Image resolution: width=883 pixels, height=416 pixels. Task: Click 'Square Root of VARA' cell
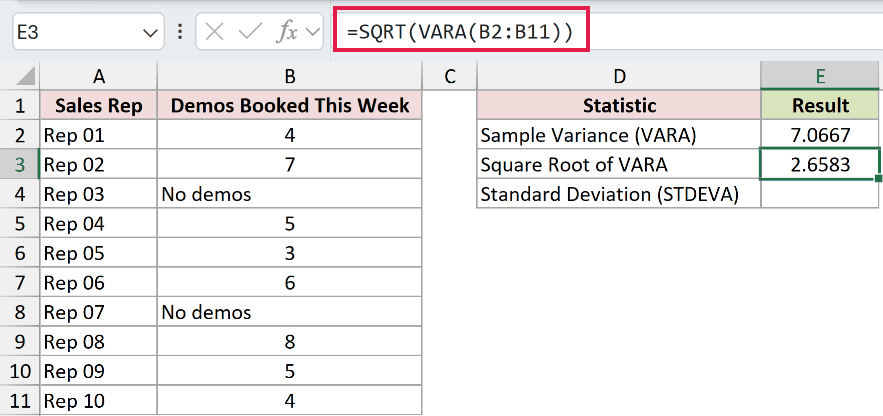point(619,164)
